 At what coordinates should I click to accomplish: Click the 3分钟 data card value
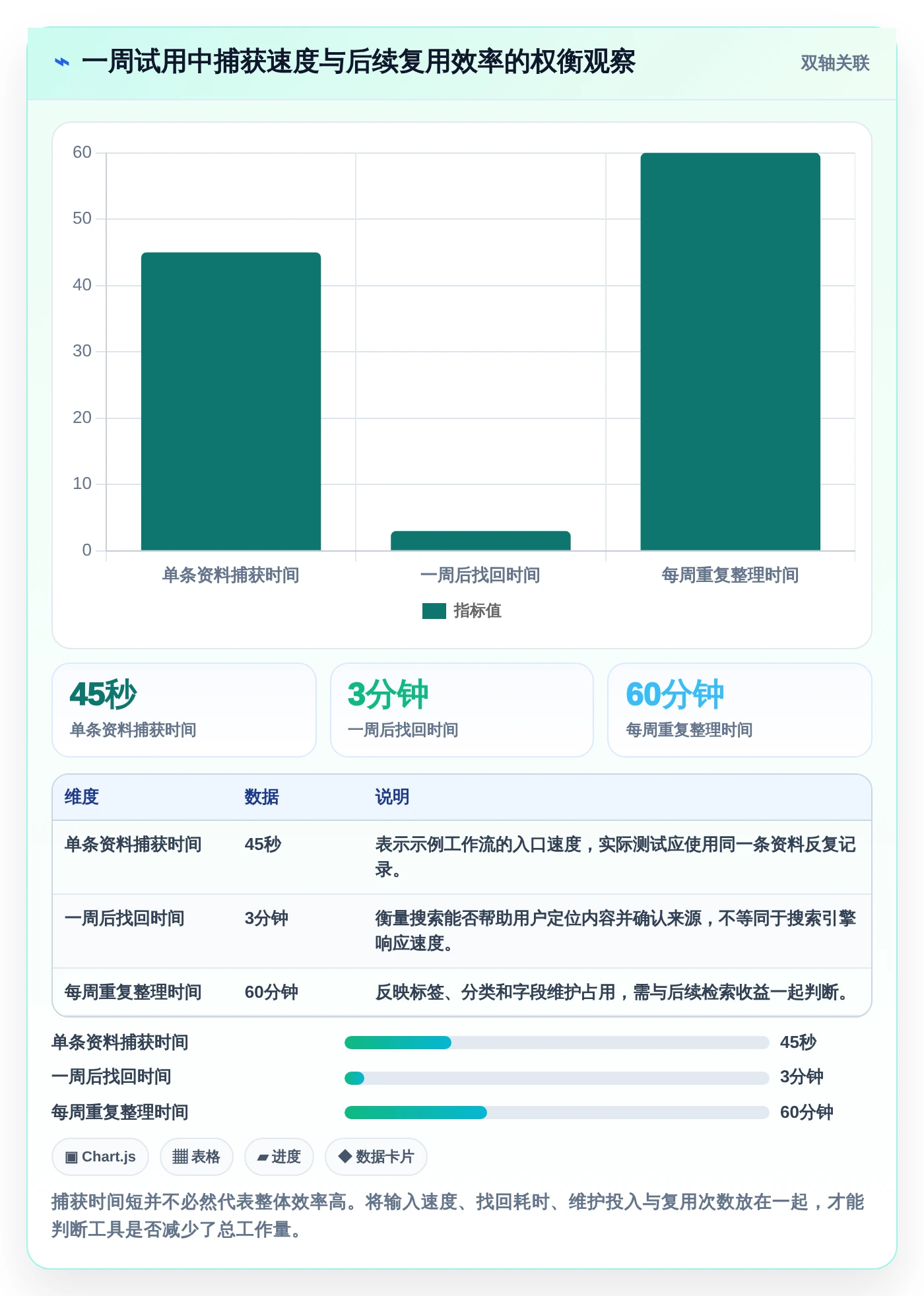388,694
